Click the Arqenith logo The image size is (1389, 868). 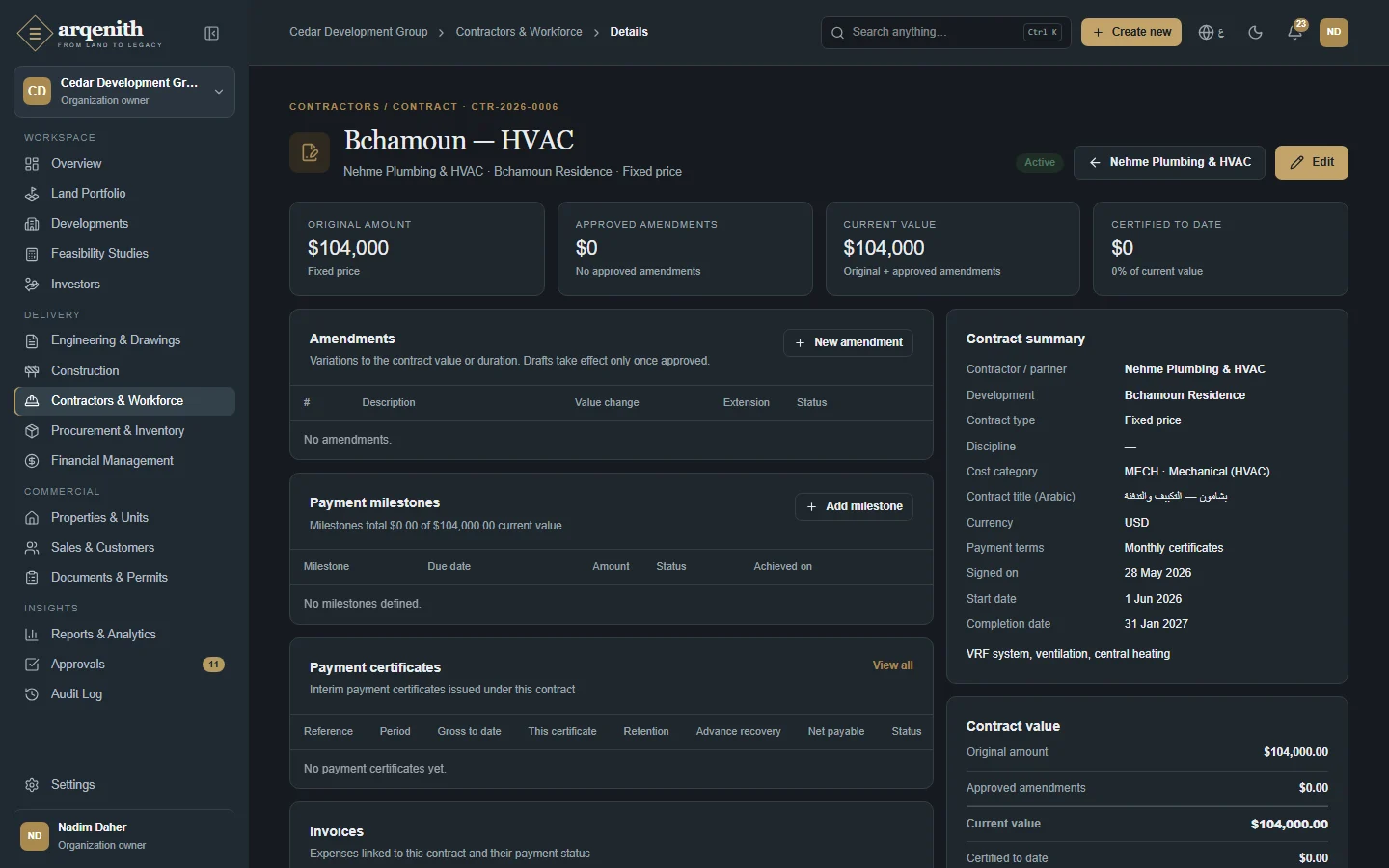pos(89,33)
